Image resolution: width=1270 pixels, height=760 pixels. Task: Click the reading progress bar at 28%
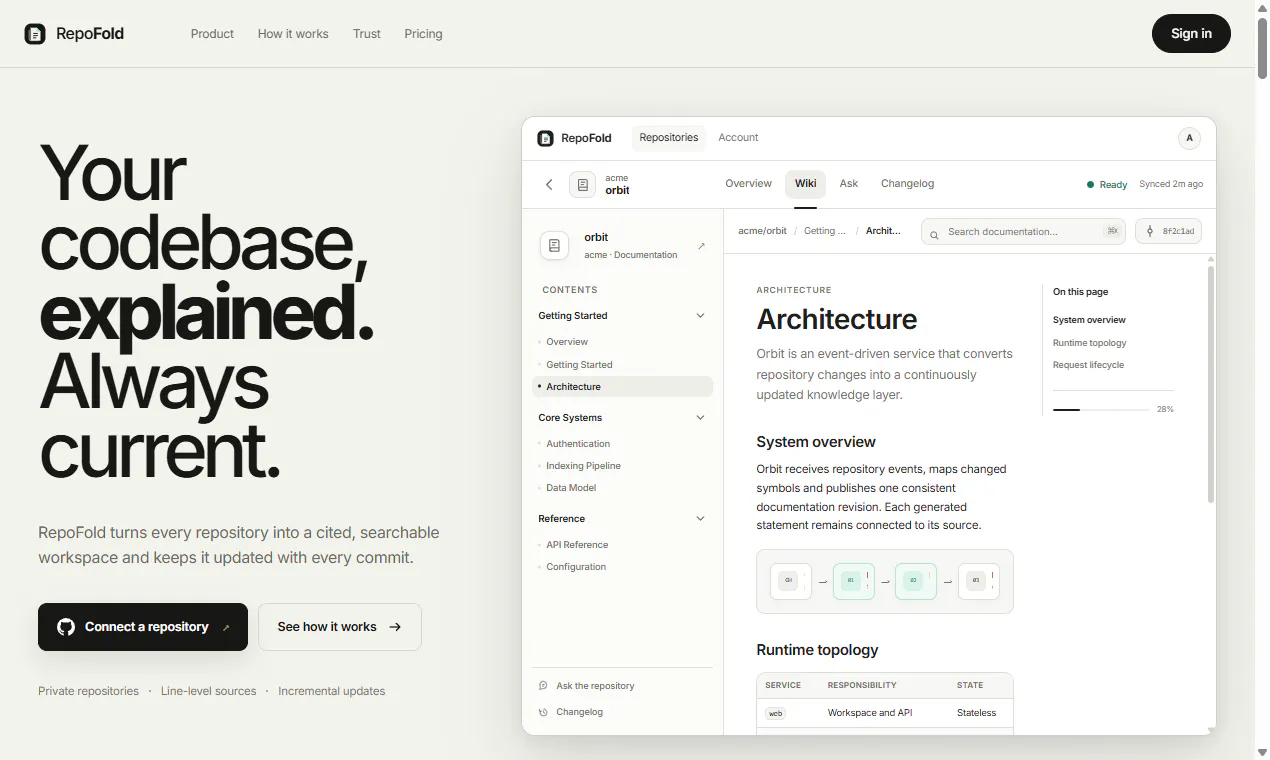(1100, 410)
